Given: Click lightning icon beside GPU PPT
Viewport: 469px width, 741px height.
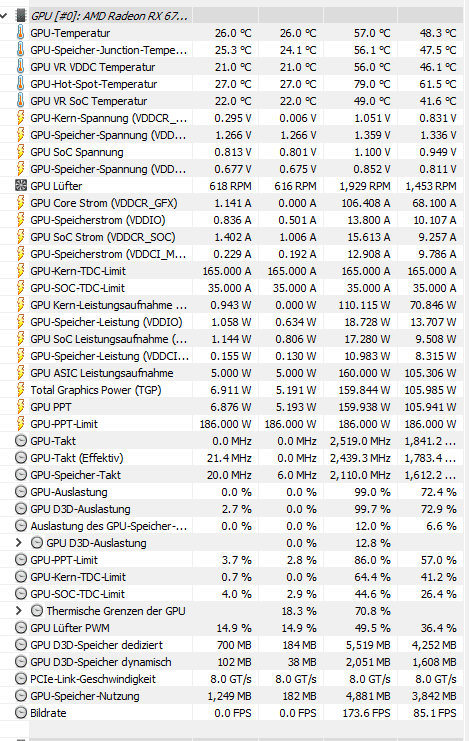Looking at the screenshot, I should (x=20, y=407).
